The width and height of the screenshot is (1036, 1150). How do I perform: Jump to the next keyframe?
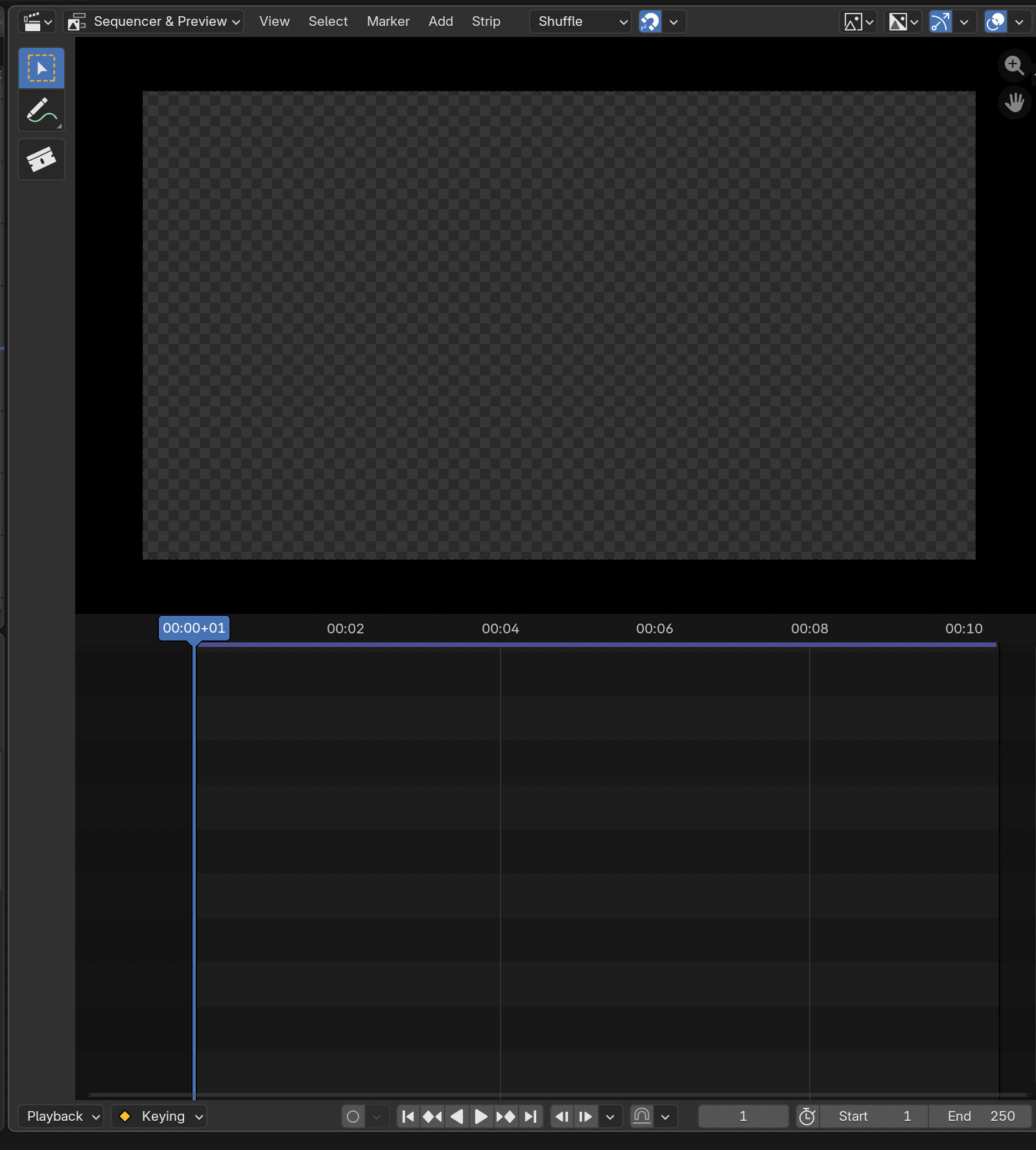tap(506, 1116)
